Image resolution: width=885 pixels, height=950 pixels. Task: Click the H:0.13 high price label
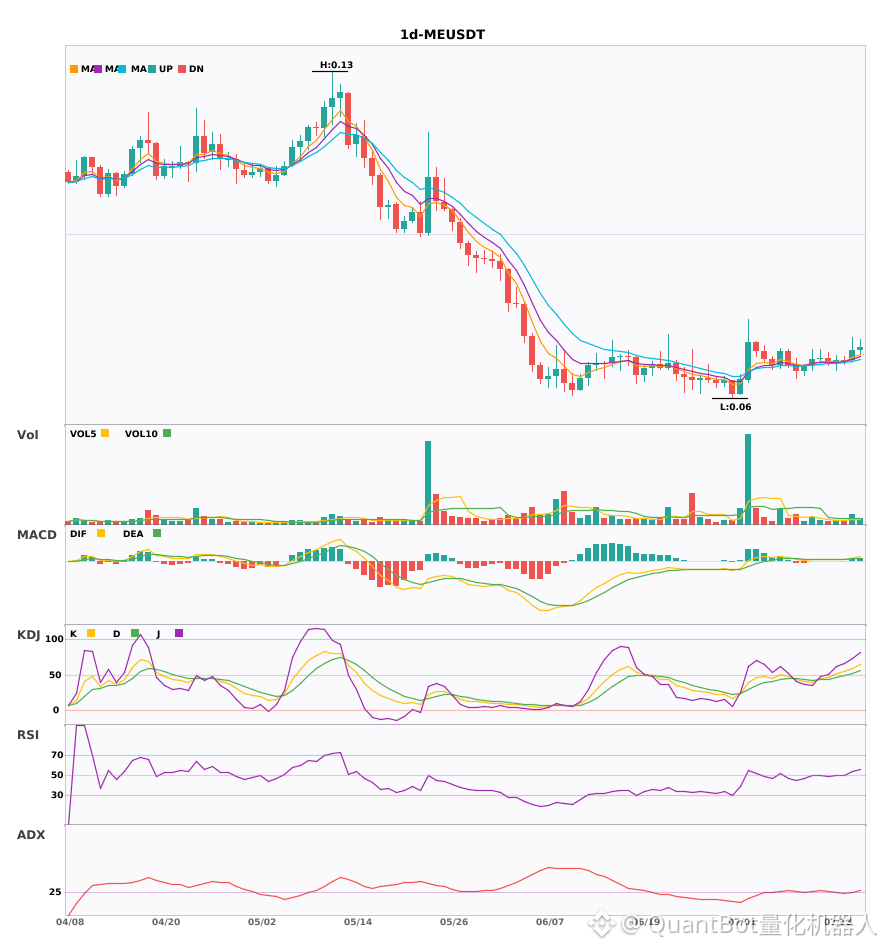pyautogui.click(x=336, y=65)
